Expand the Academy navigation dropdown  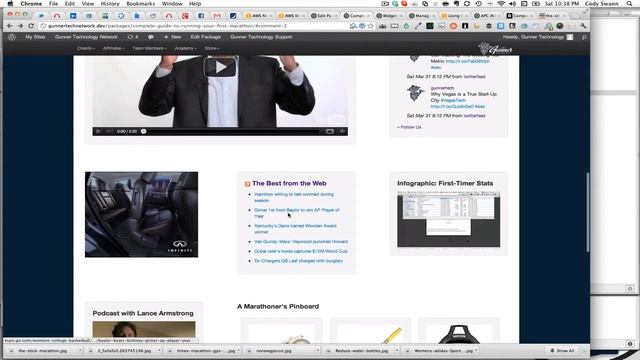tap(185, 48)
